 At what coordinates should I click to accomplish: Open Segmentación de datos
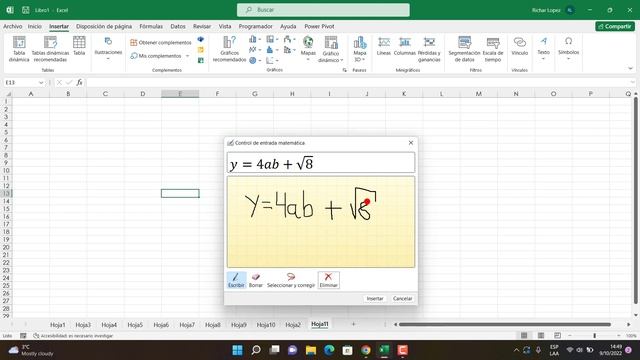464,49
